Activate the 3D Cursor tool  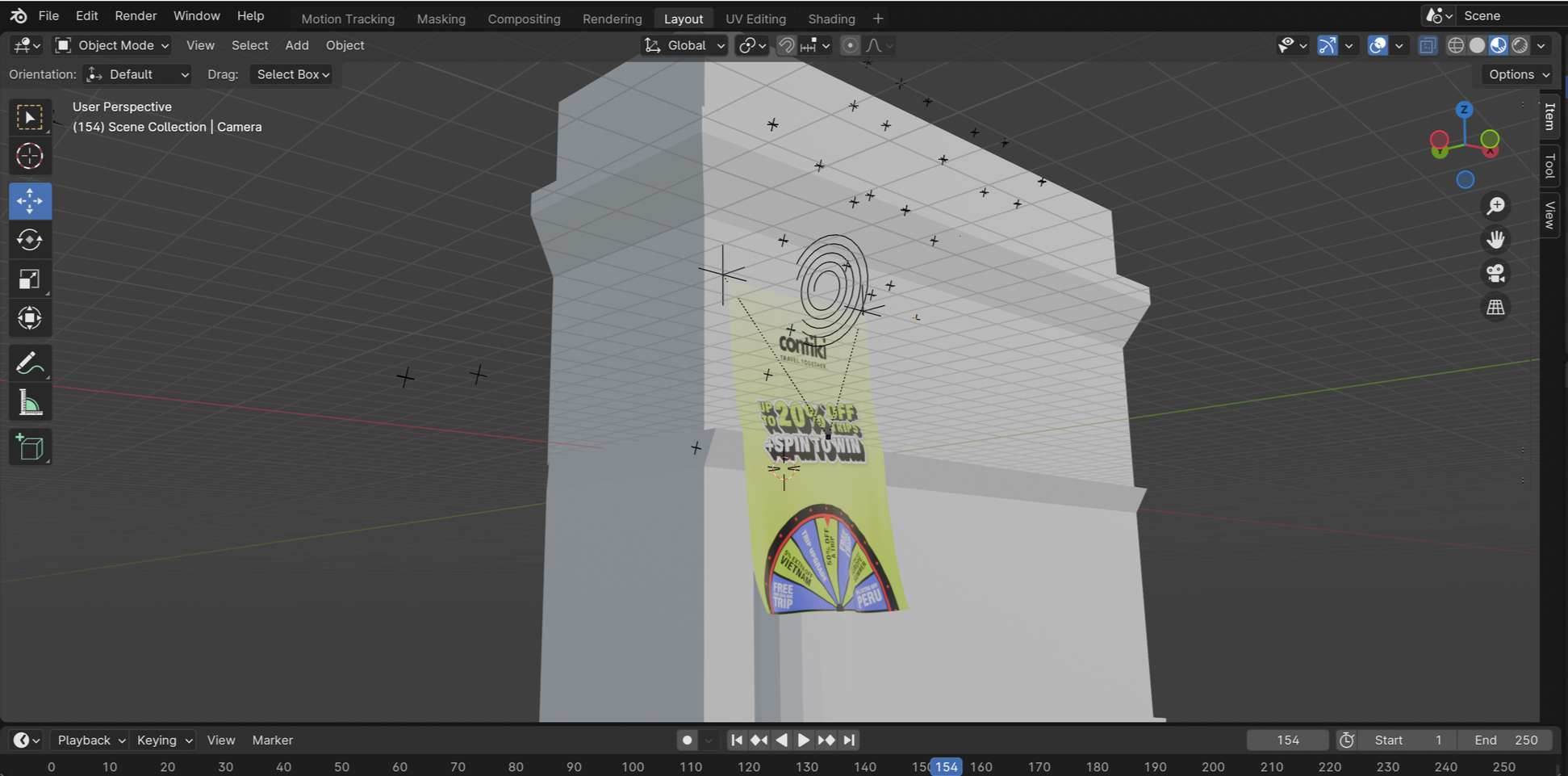pyautogui.click(x=30, y=156)
